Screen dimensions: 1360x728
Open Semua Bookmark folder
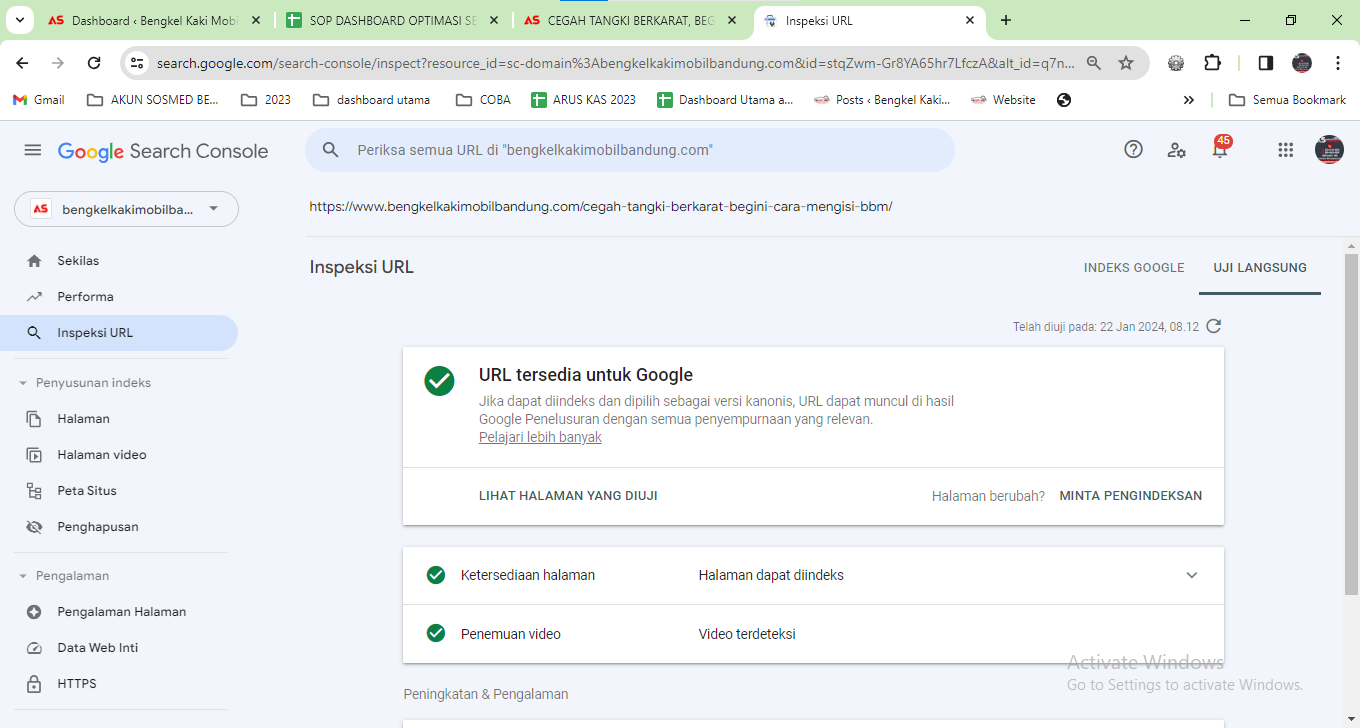pos(1287,100)
